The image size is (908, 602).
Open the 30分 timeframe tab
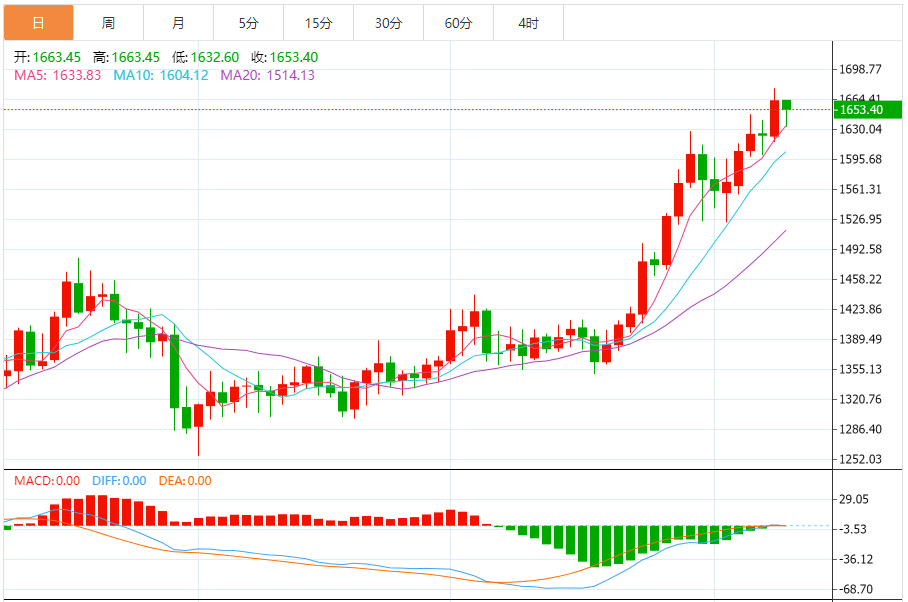pos(389,23)
